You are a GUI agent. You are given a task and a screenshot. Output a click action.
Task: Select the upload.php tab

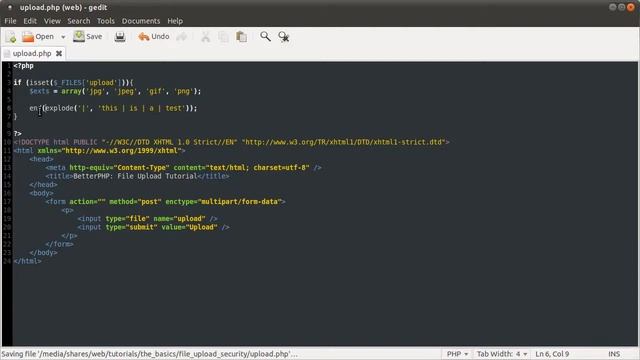point(31,53)
